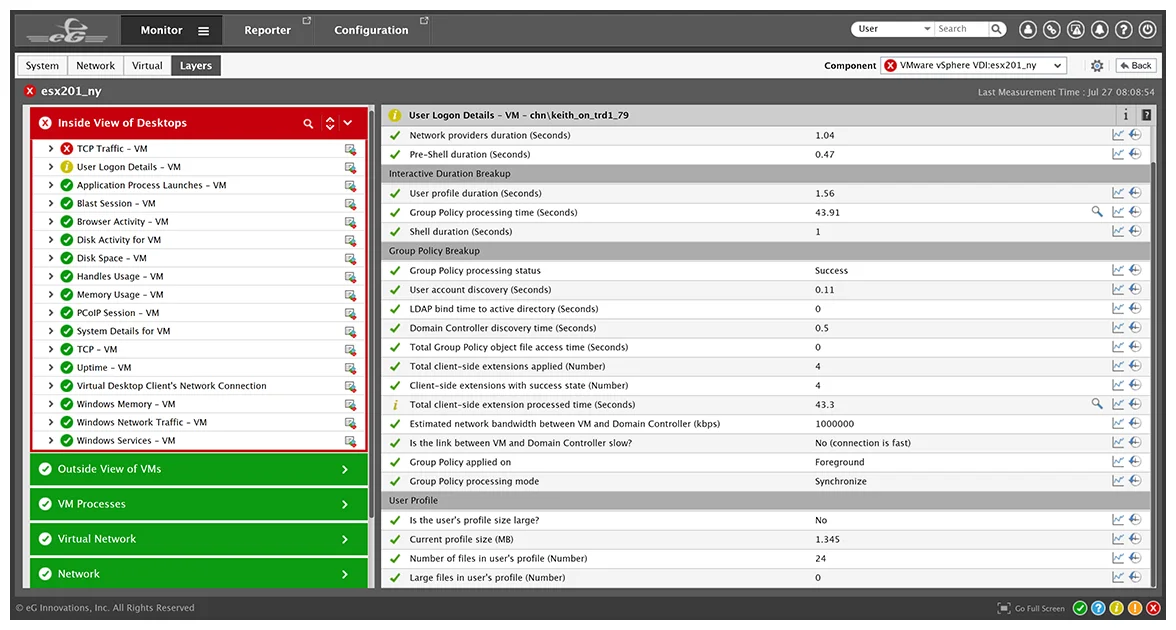The height and width of the screenshot is (630, 1176).
Task: Expand the Disk Space - VM row
Action: [51, 258]
